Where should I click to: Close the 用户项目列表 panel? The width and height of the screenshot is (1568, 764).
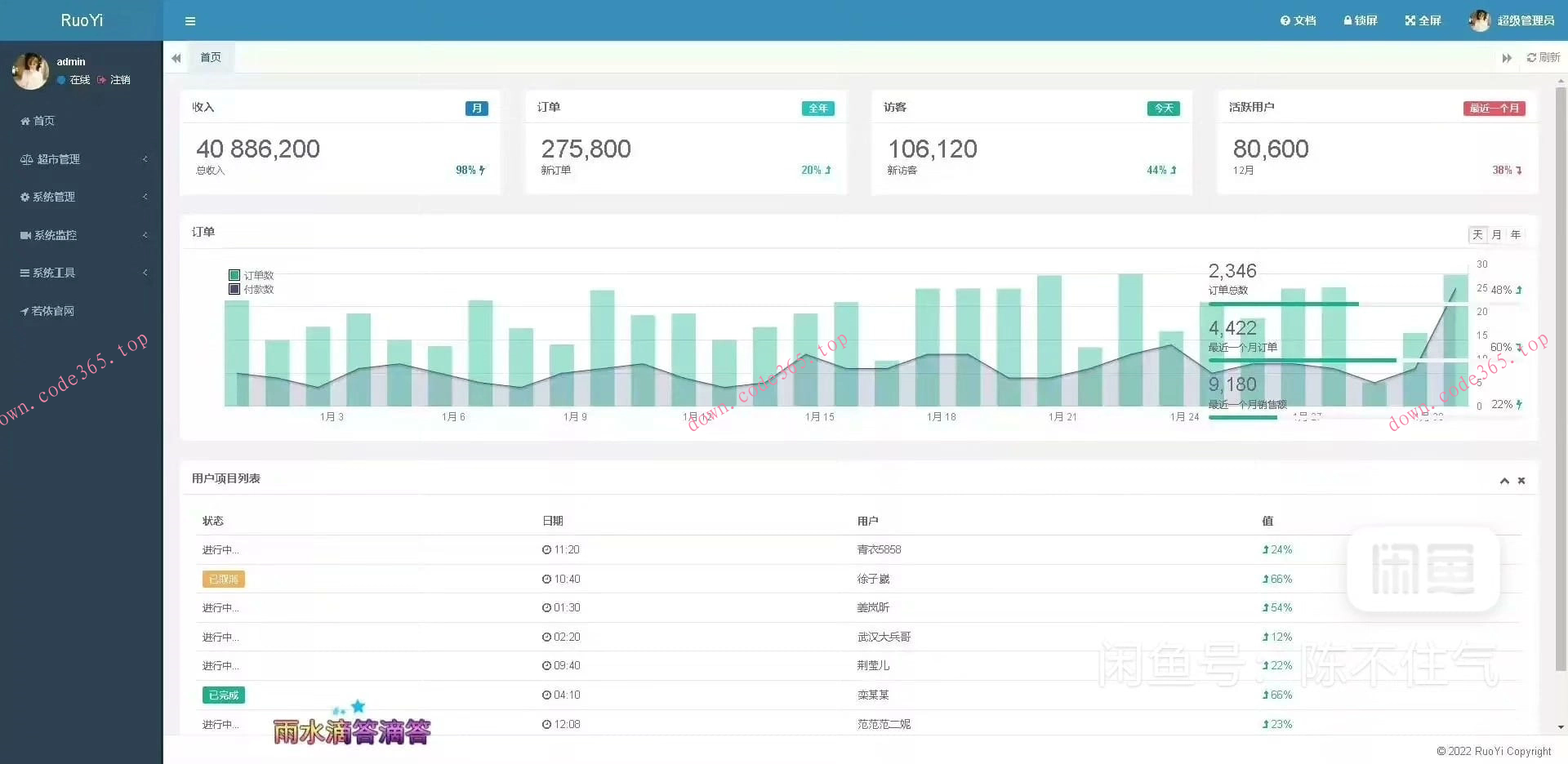(x=1521, y=481)
